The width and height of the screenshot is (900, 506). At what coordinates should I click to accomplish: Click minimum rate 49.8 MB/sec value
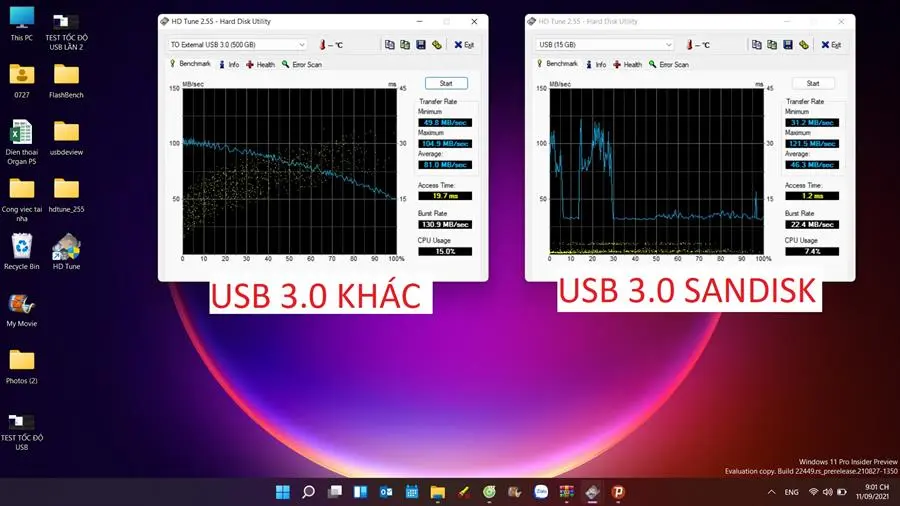click(445, 123)
